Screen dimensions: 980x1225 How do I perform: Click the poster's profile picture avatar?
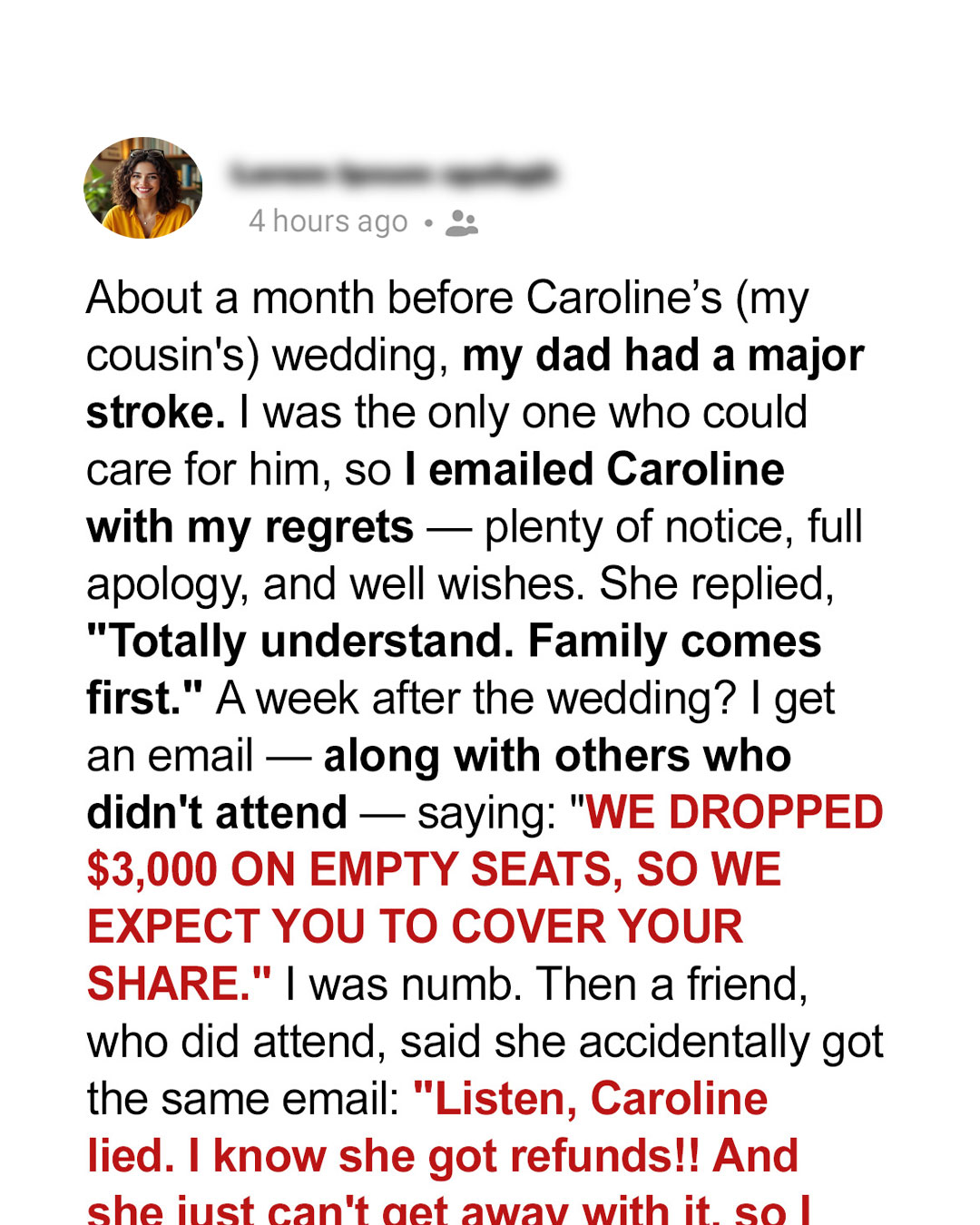[x=142, y=188]
